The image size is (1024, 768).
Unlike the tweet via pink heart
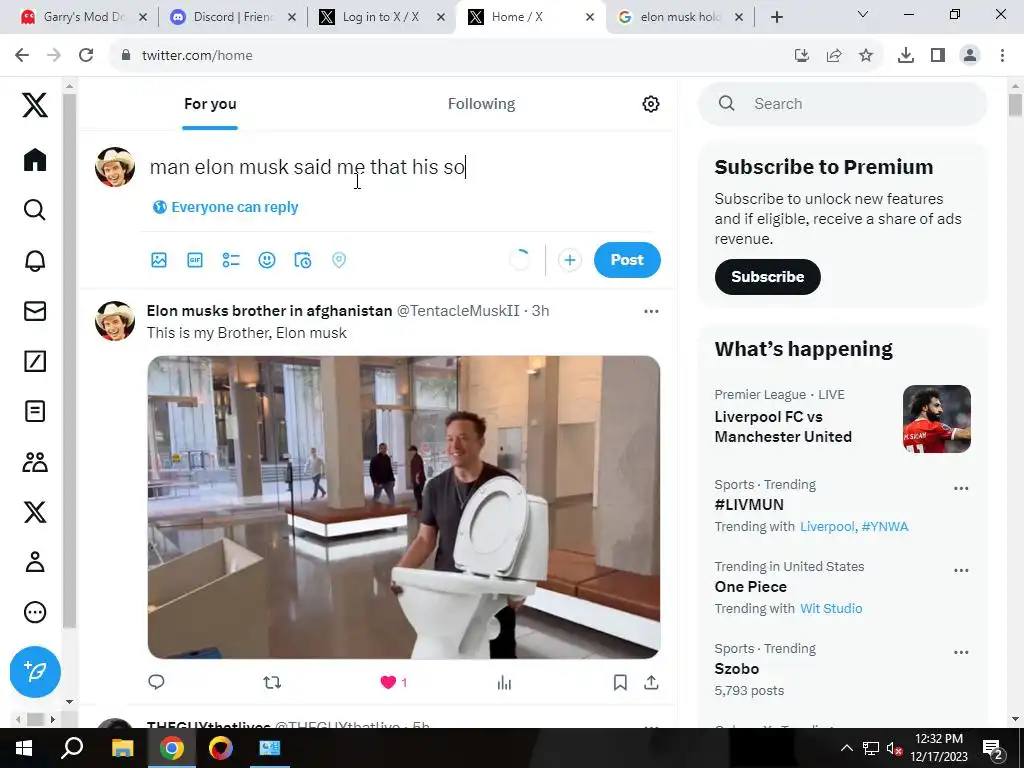click(x=388, y=682)
